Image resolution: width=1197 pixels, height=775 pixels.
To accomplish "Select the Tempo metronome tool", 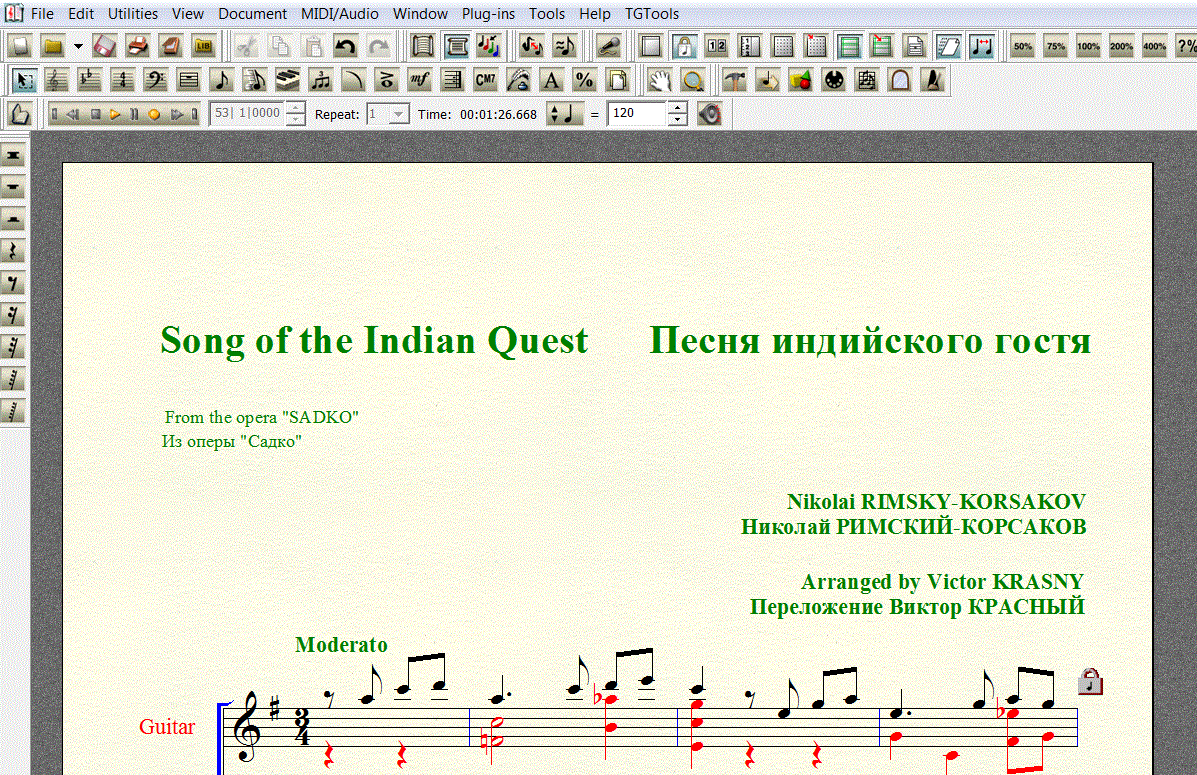I will tap(933, 80).
